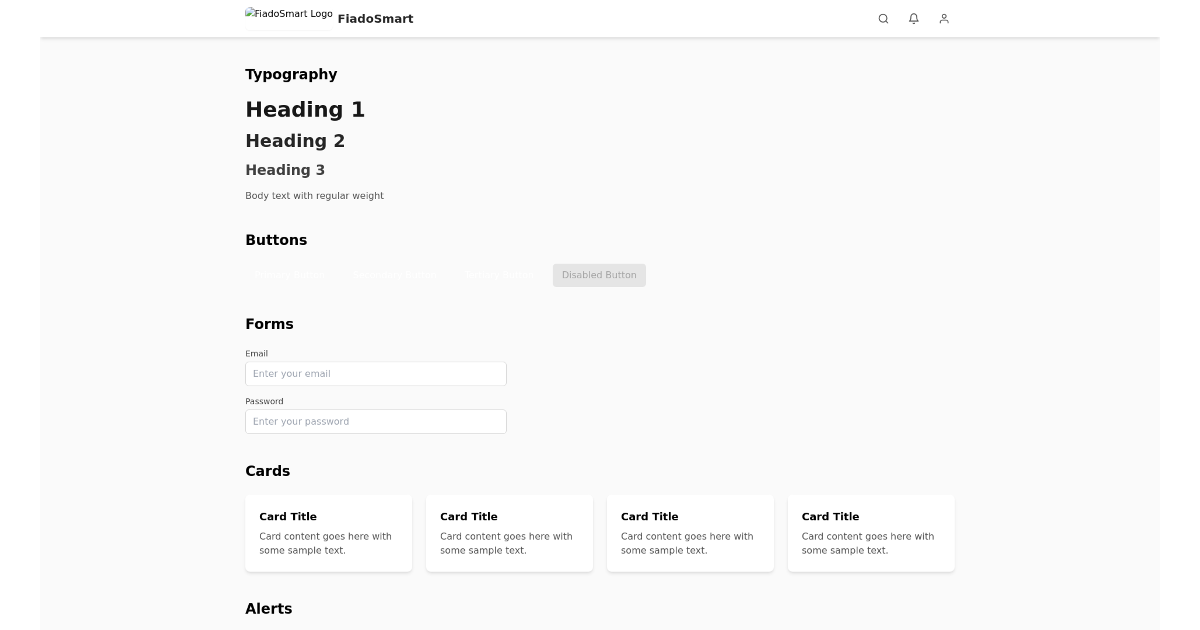Click the FiadoSmart brand name
1200x630 pixels.
375,18
